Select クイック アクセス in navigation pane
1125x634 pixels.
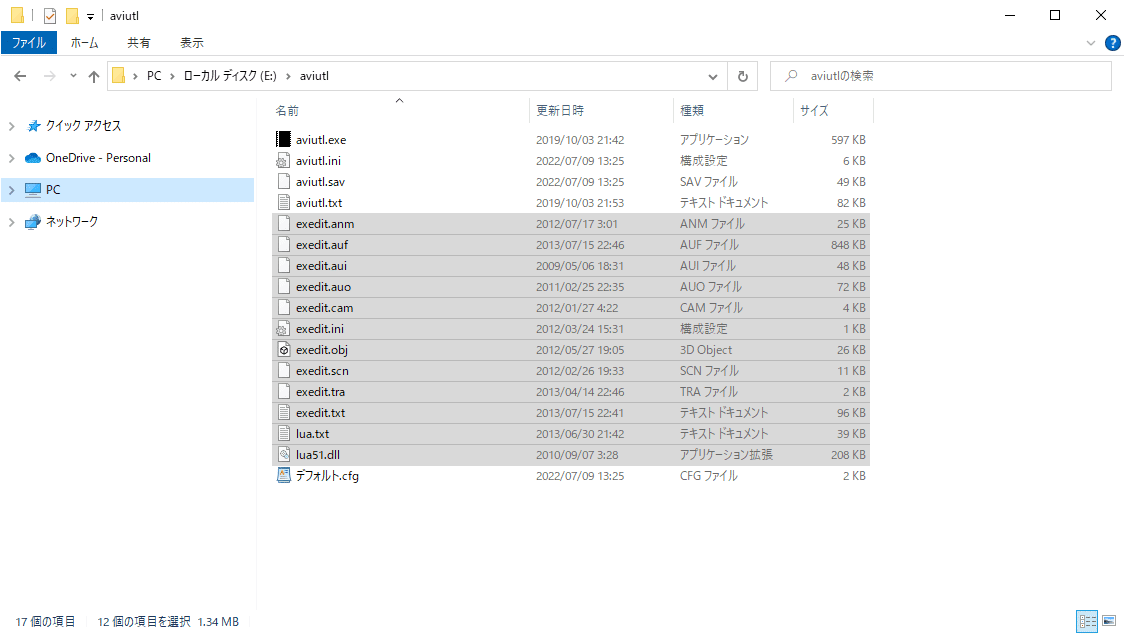pos(83,126)
